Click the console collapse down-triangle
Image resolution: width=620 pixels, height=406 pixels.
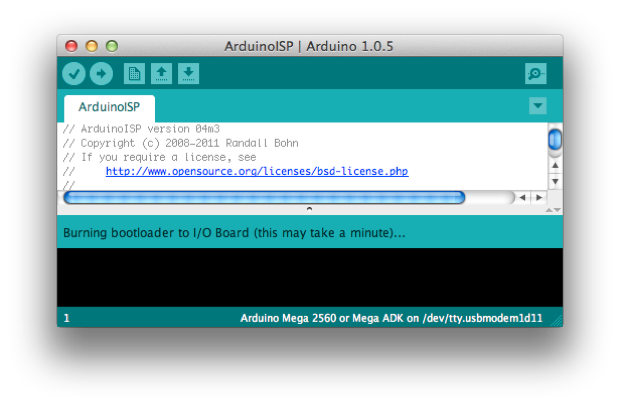[x=557, y=210]
